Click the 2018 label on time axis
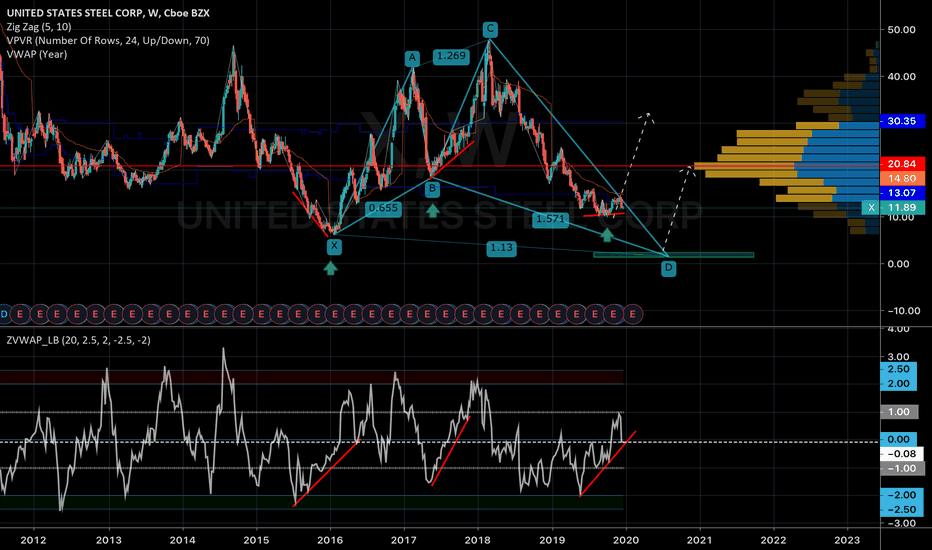The height and width of the screenshot is (550, 932). (x=477, y=540)
